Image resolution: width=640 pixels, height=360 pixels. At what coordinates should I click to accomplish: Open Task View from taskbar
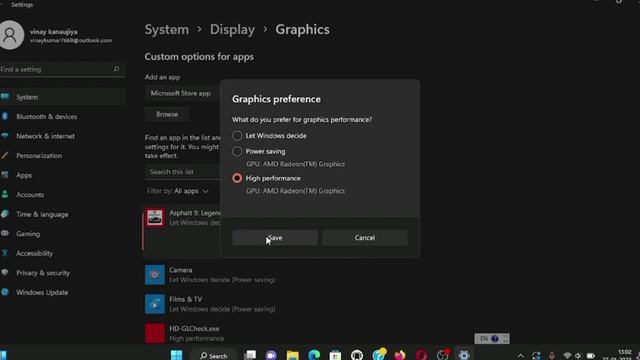250,355
